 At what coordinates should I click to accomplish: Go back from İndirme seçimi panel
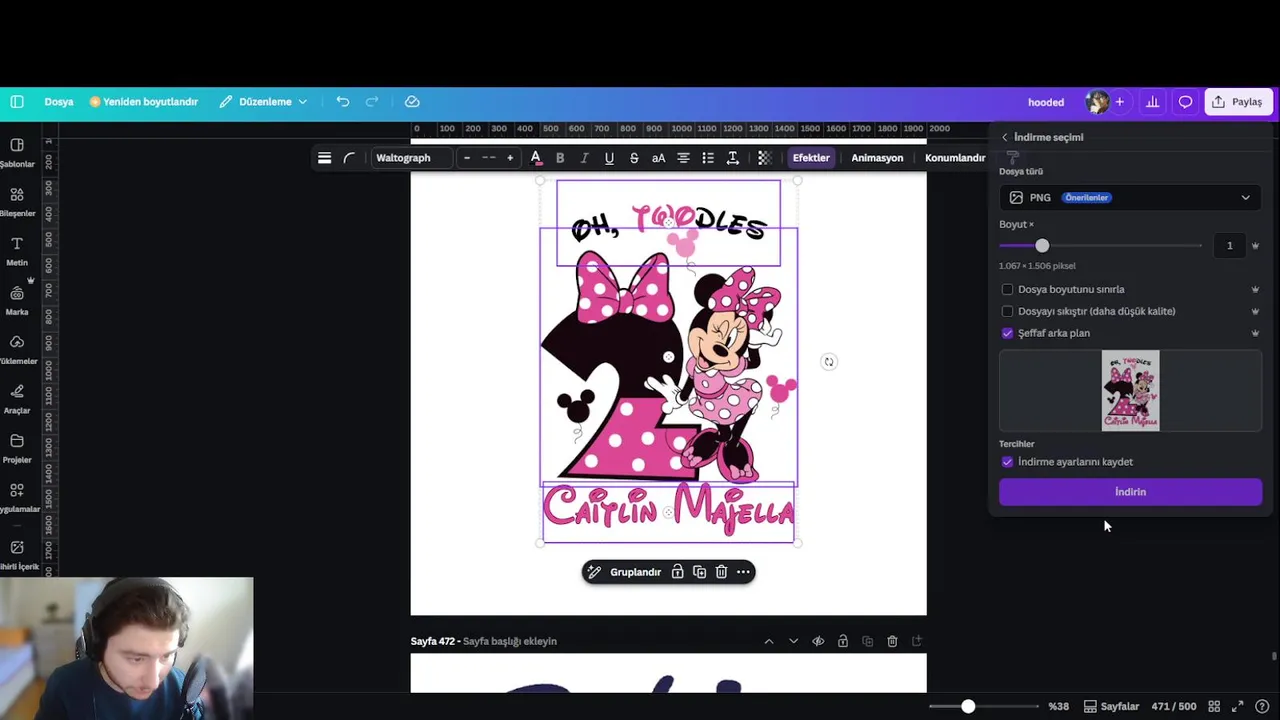pyautogui.click(x=1005, y=137)
